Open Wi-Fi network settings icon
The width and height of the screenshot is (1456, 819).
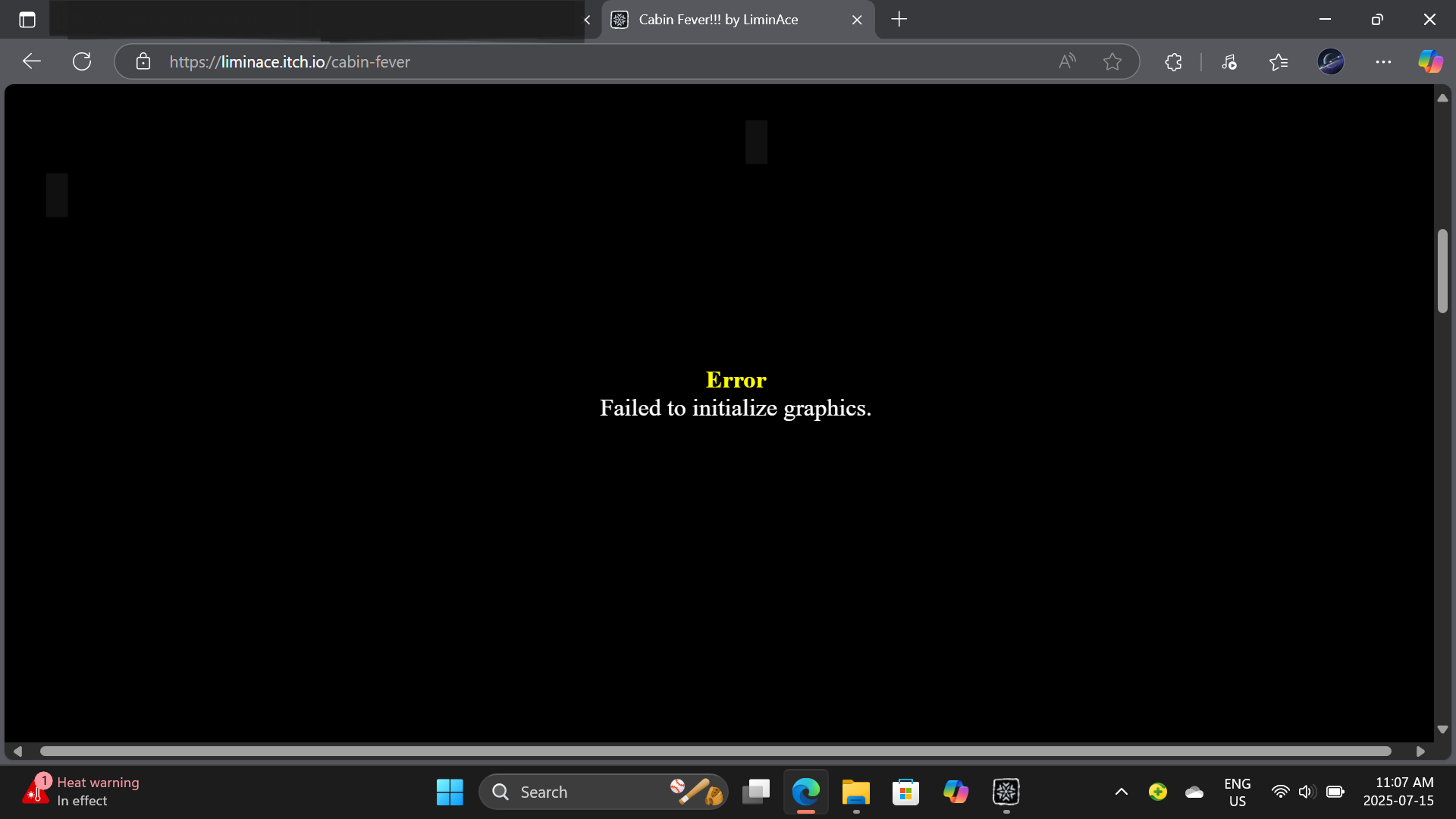click(1280, 792)
